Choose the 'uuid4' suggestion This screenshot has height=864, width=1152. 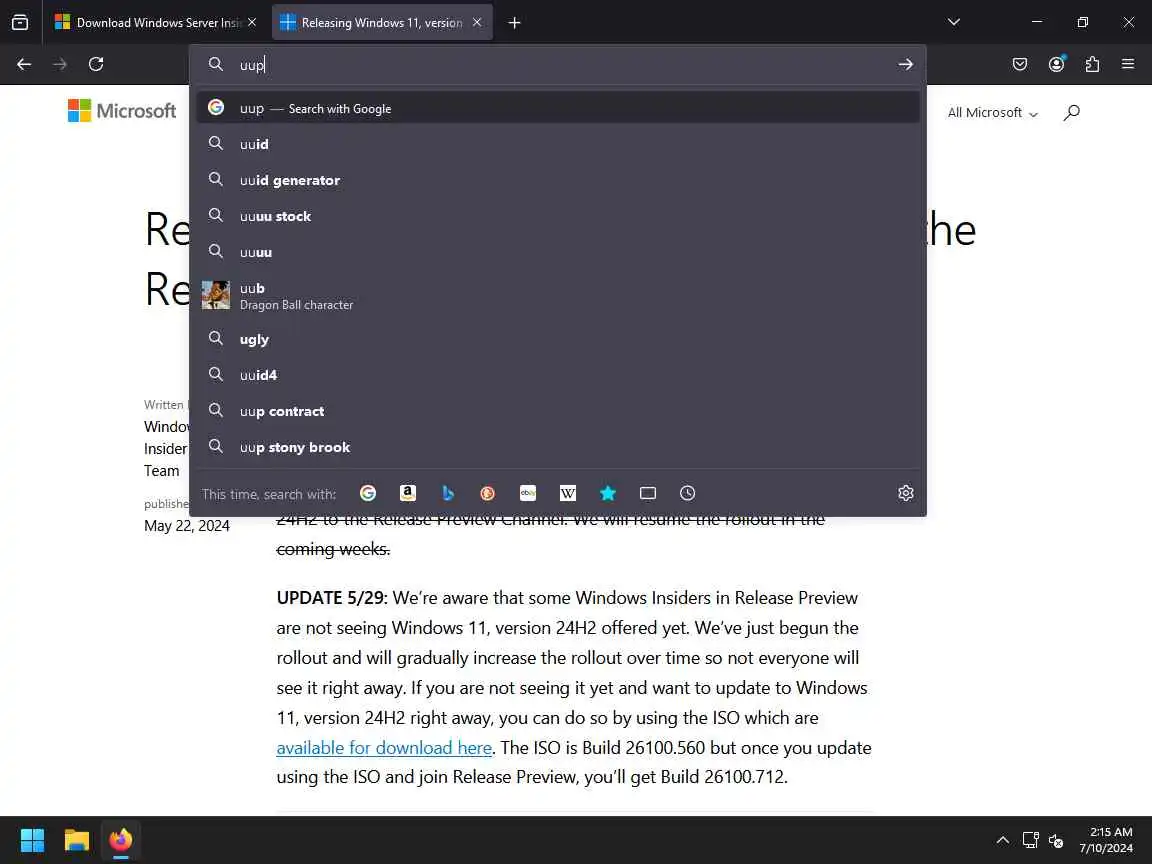pos(558,375)
